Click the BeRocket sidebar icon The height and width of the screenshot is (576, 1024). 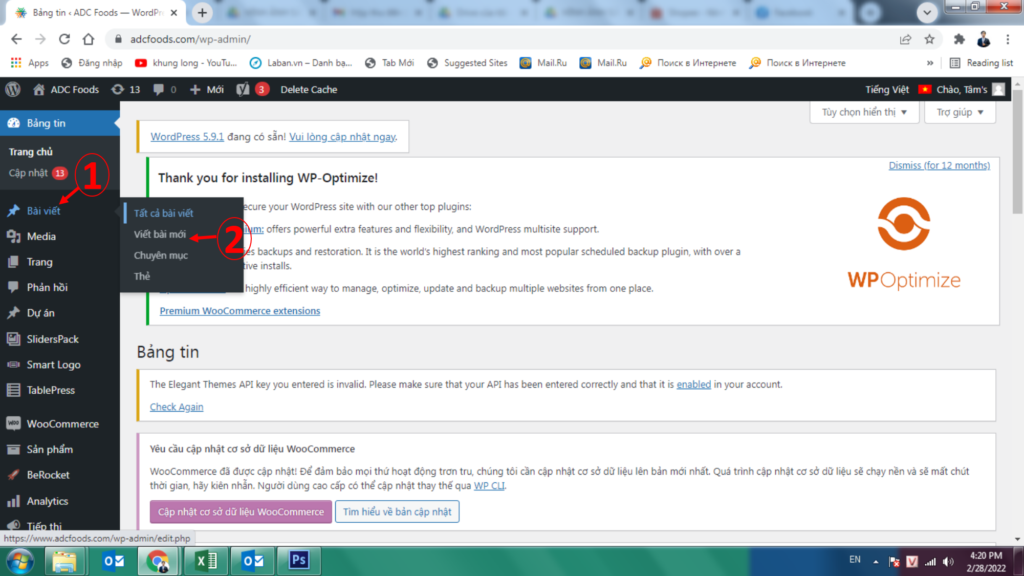pos(13,475)
